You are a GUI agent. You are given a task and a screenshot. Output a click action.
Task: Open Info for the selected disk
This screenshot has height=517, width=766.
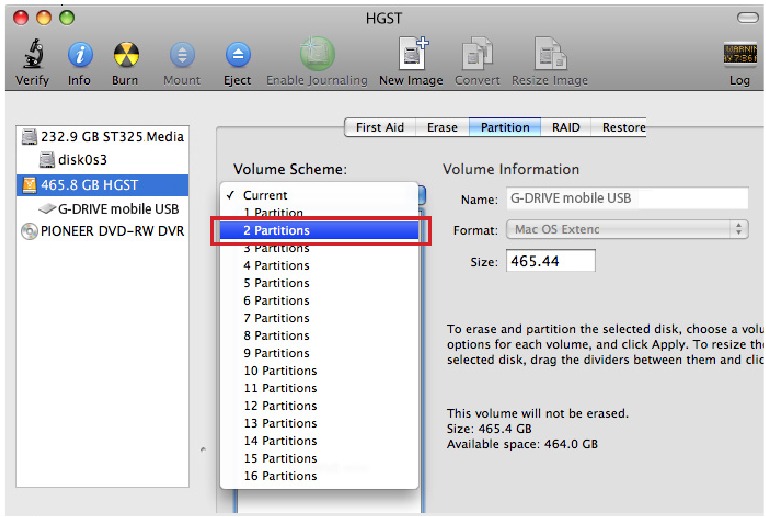coord(80,54)
